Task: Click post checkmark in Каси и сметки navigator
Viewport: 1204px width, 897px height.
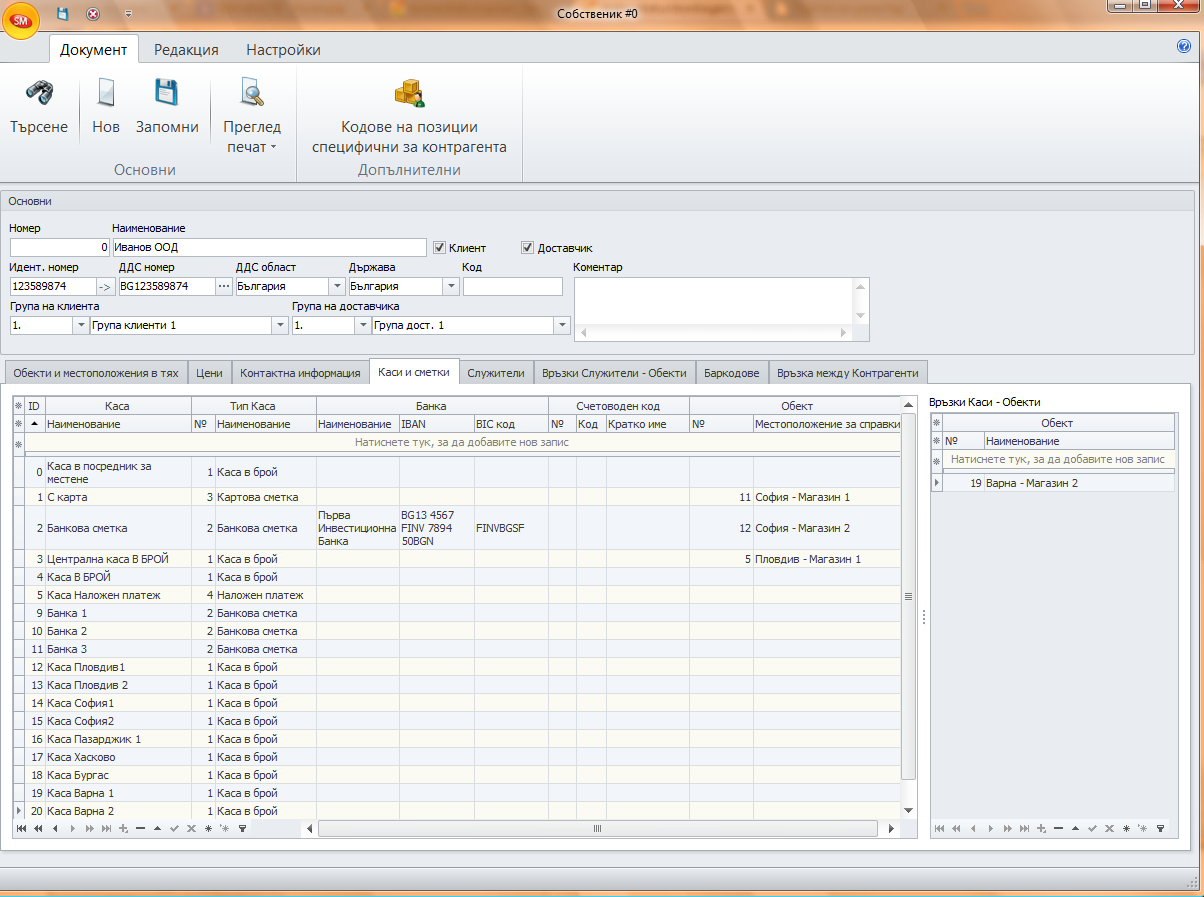Action: [174, 829]
